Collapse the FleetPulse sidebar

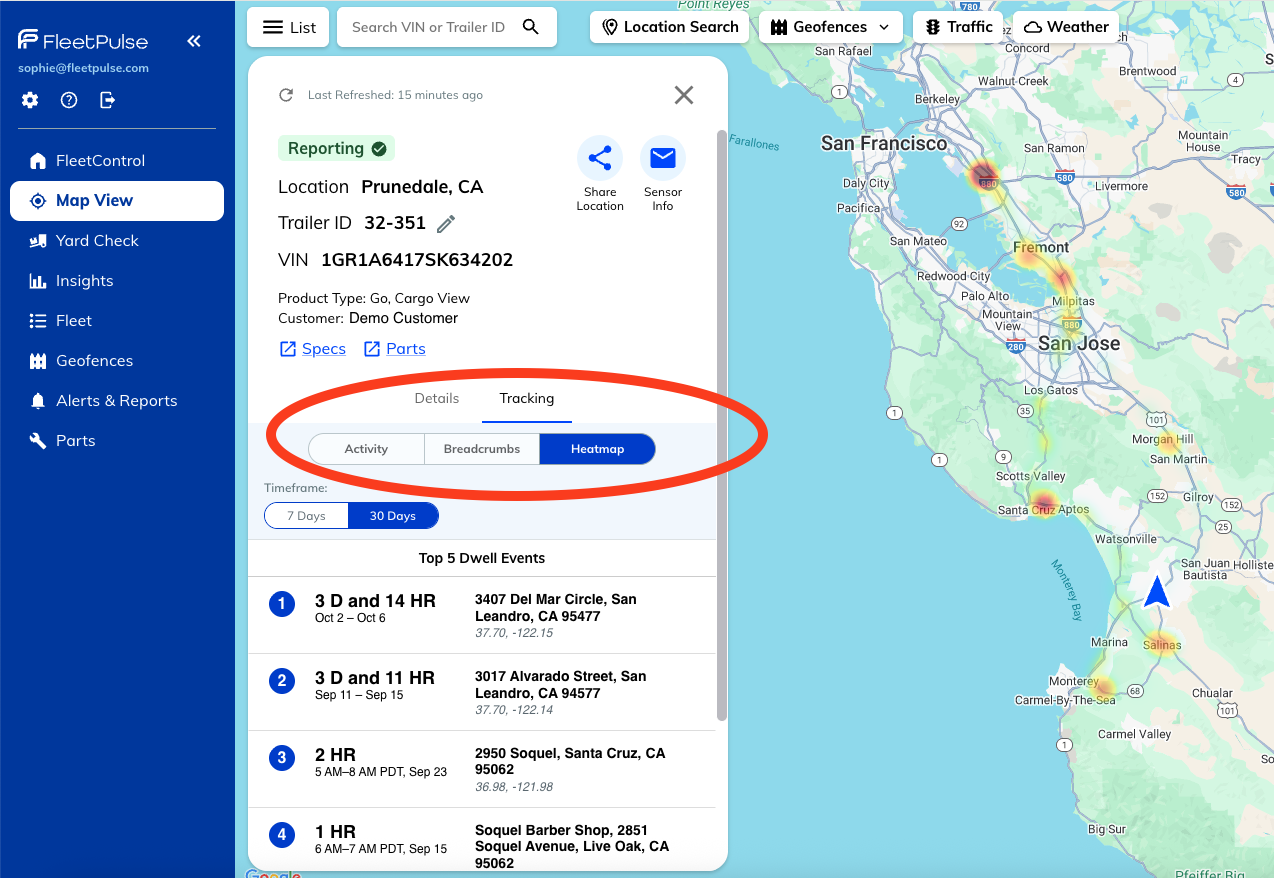(x=193, y=41)
